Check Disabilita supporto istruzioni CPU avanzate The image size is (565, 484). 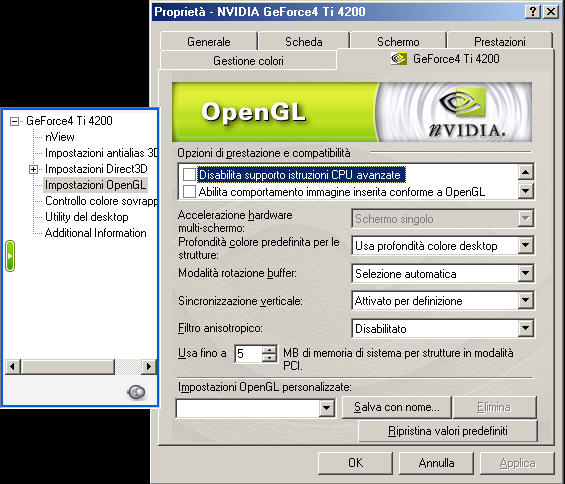[x=189, y=174]
